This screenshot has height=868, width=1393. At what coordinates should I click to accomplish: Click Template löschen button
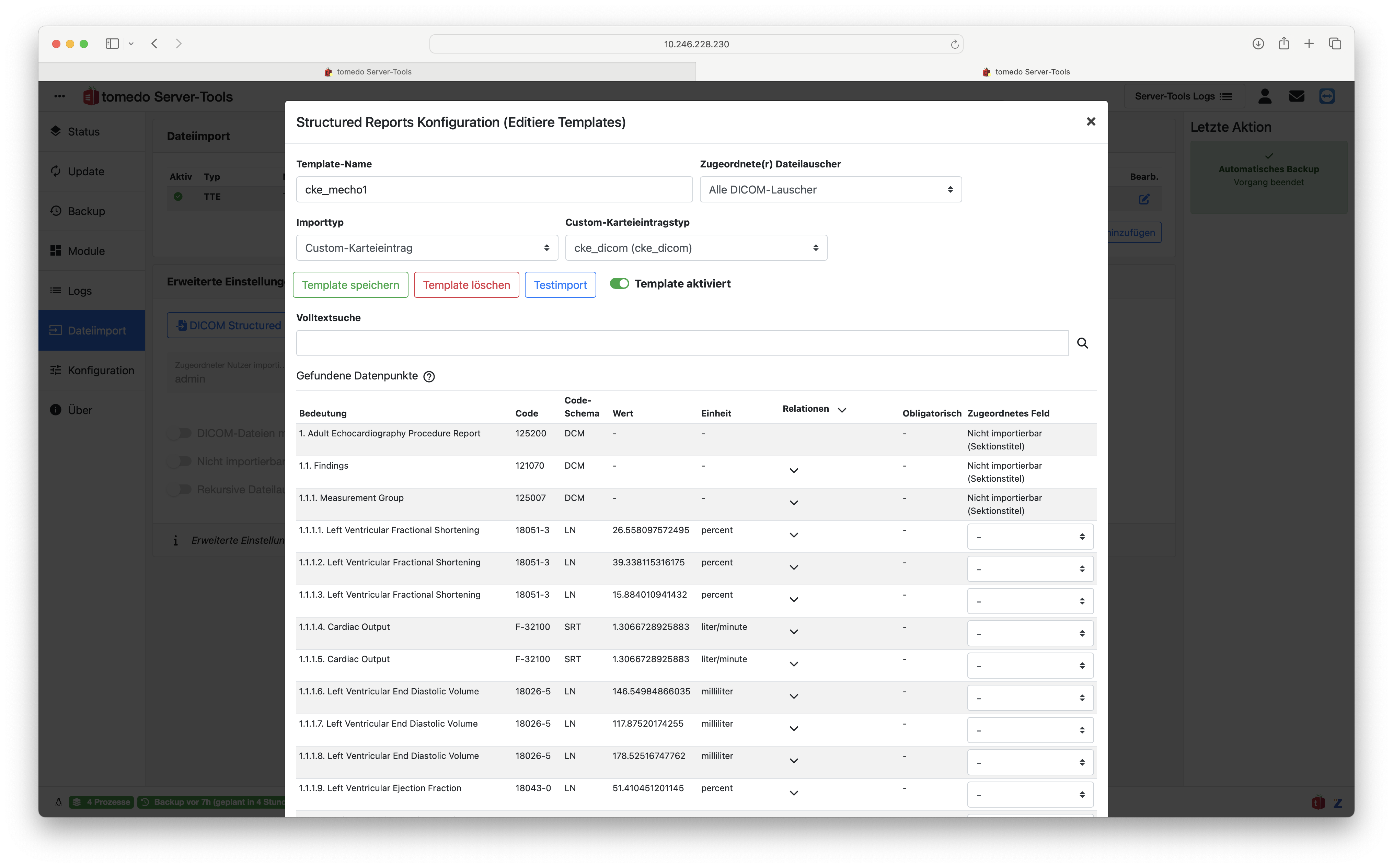(x=467, y=285)
